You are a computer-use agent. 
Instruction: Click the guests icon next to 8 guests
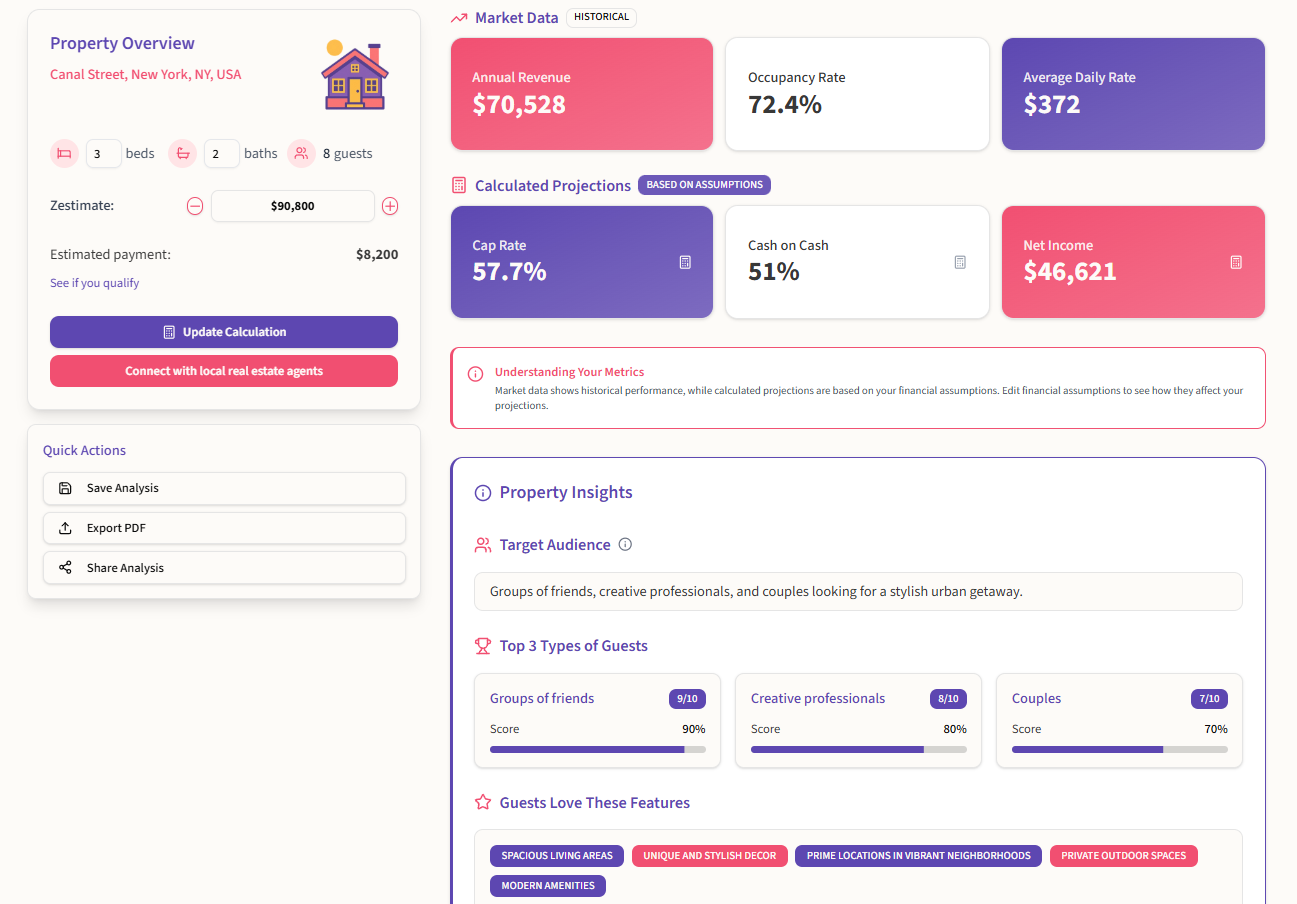coord(301,153)
